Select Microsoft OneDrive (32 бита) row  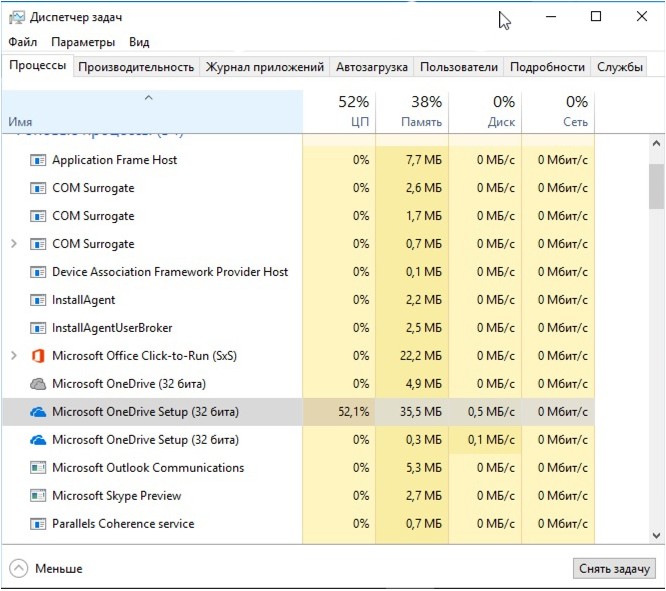[x=298, y=384]
